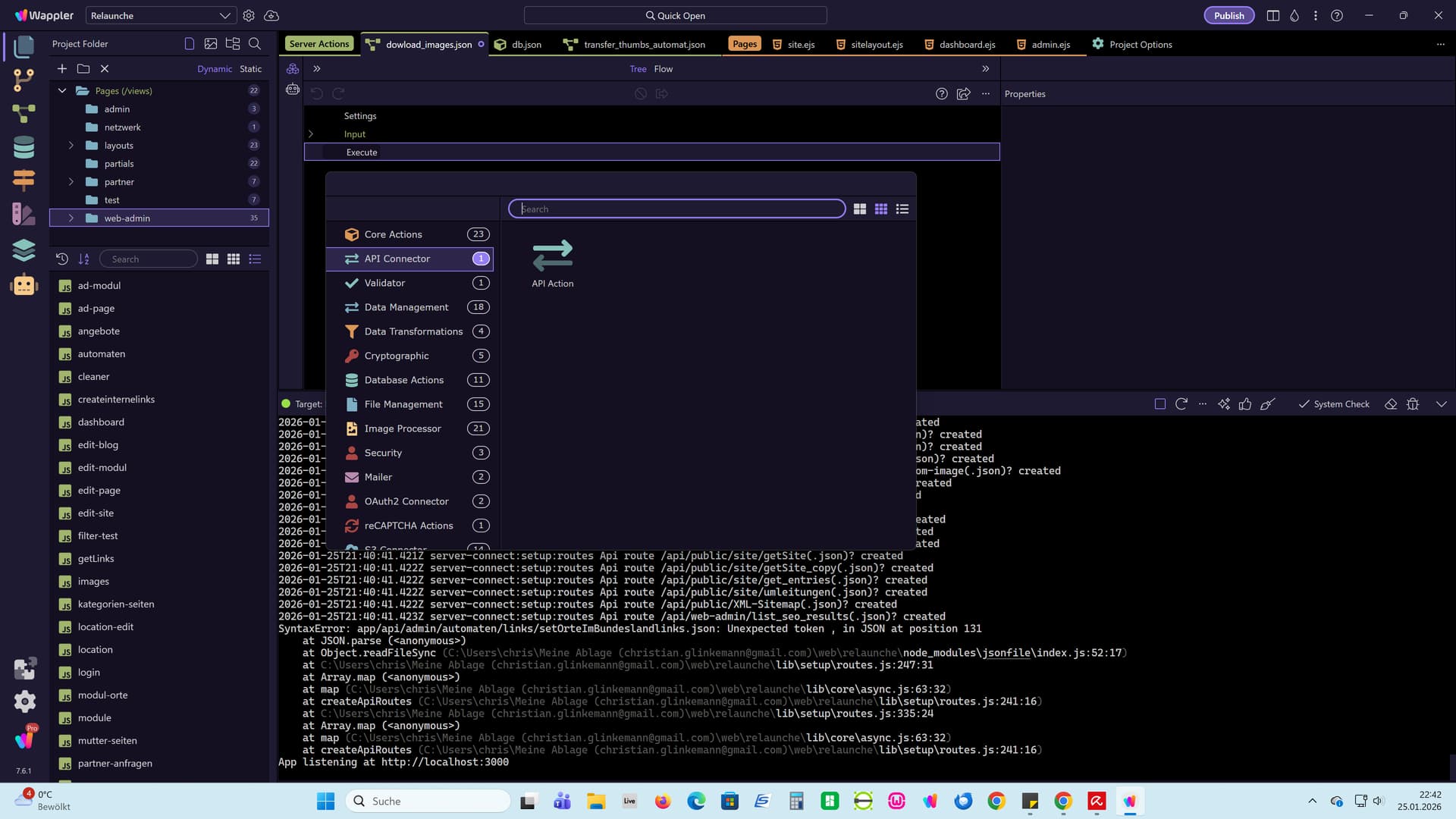Open Firefox from the taskbar

coord(663,802)
